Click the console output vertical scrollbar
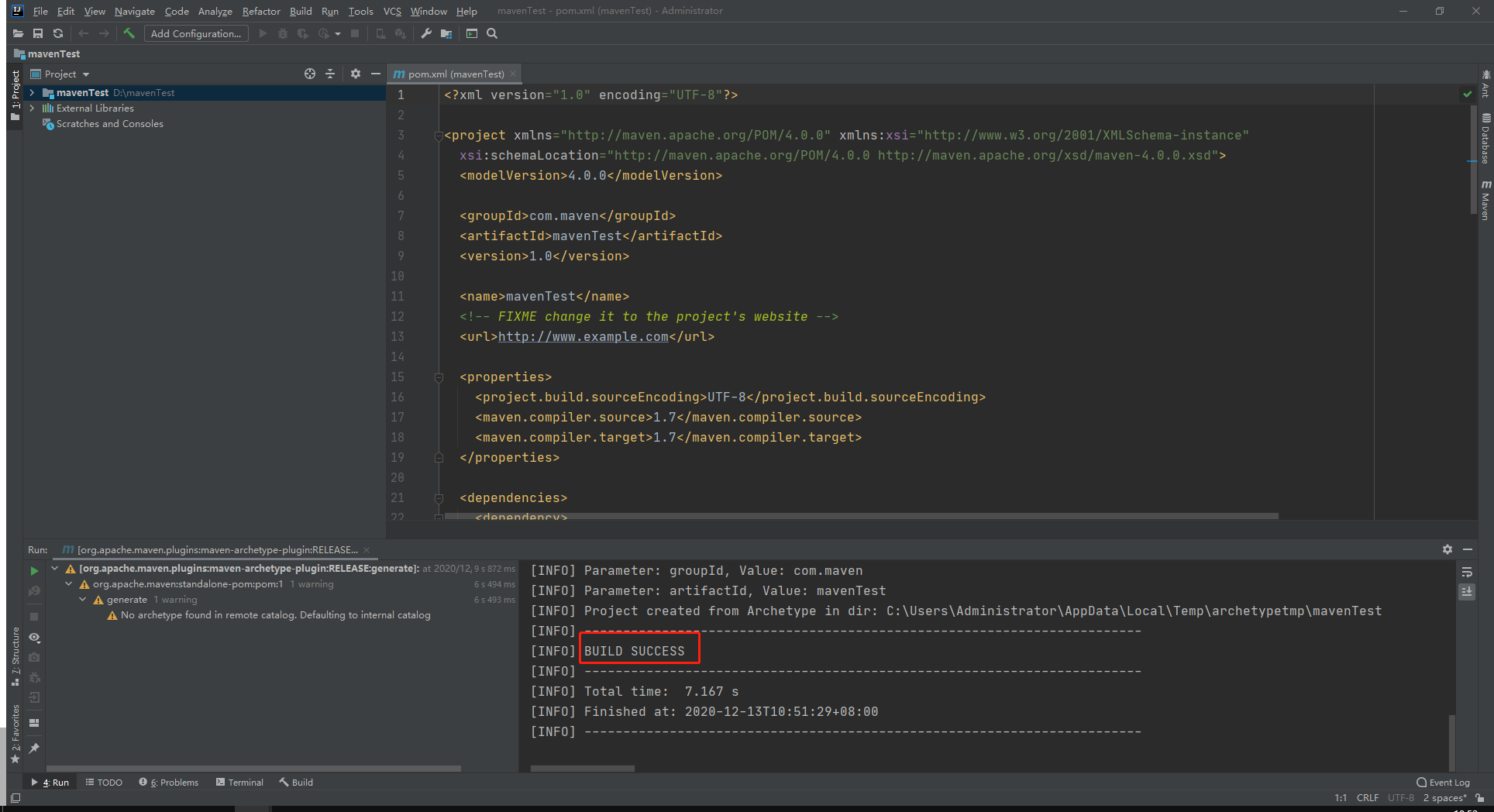Screen dimensions: 1494x812 1451,742
